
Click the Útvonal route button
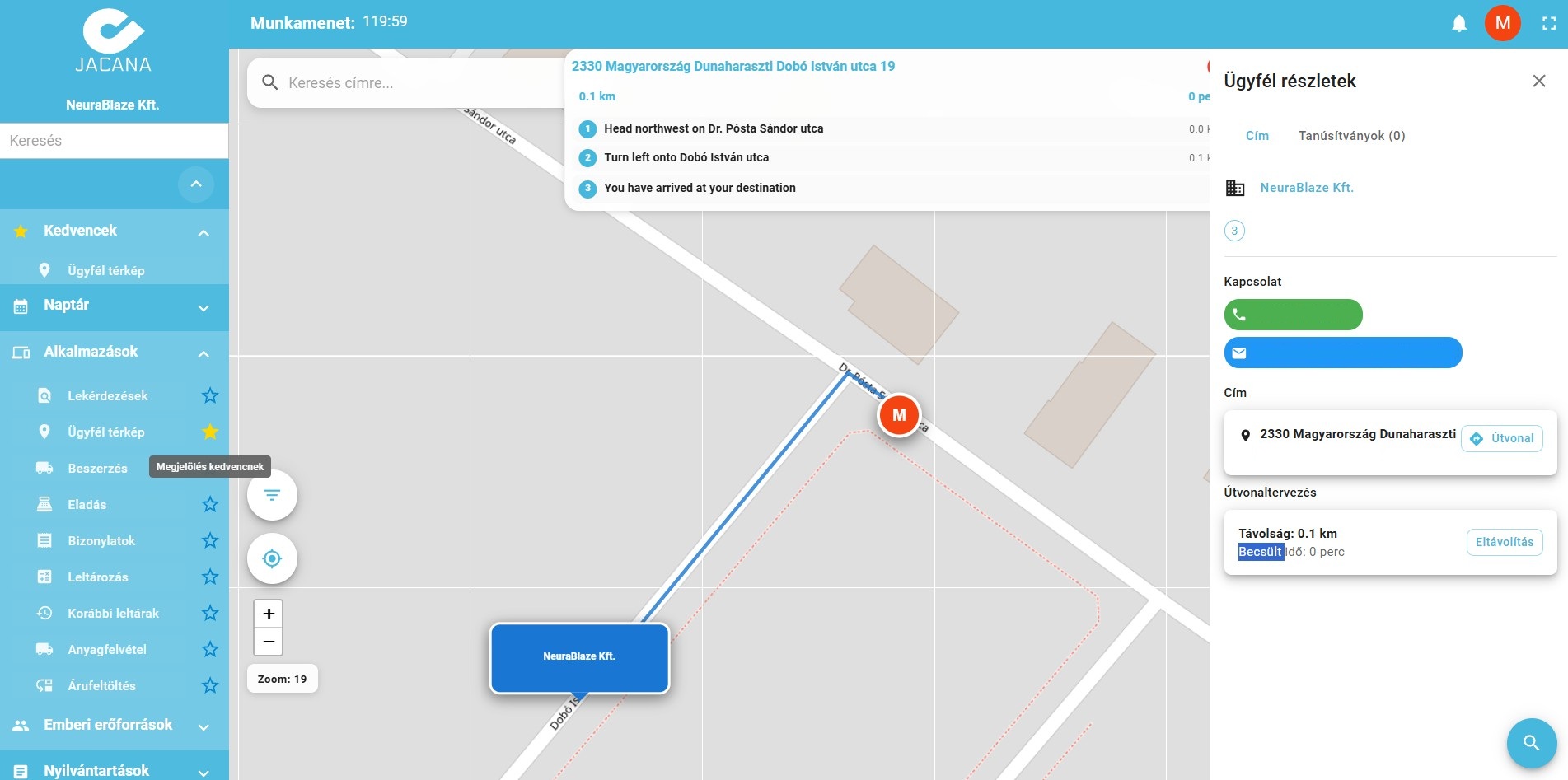[1502, 438]
